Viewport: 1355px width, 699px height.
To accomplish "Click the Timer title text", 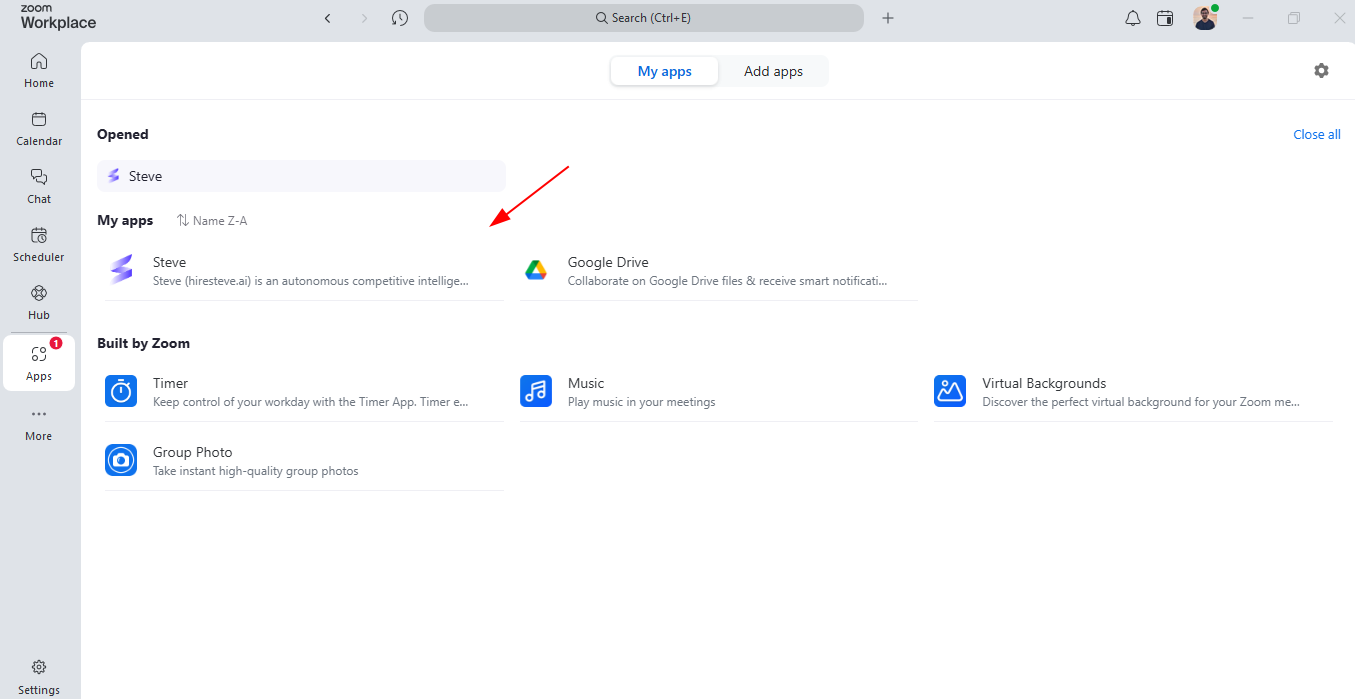I will (171, 384).
